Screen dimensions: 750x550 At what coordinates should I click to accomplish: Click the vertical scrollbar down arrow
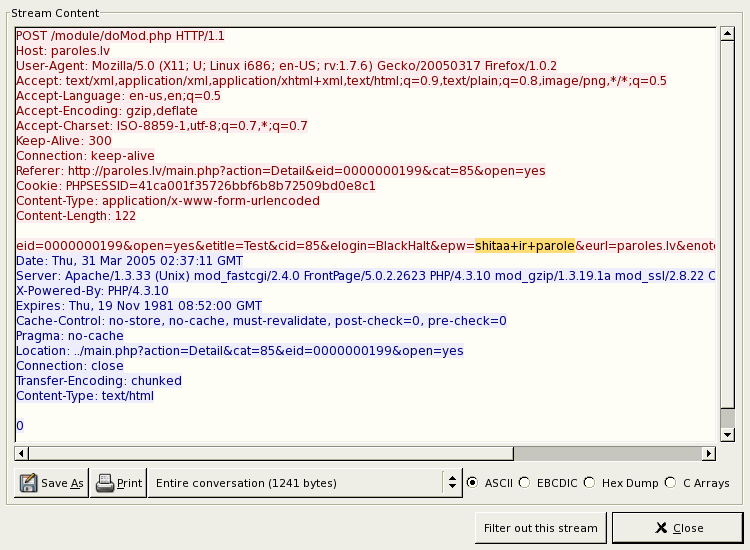point(727,435)
